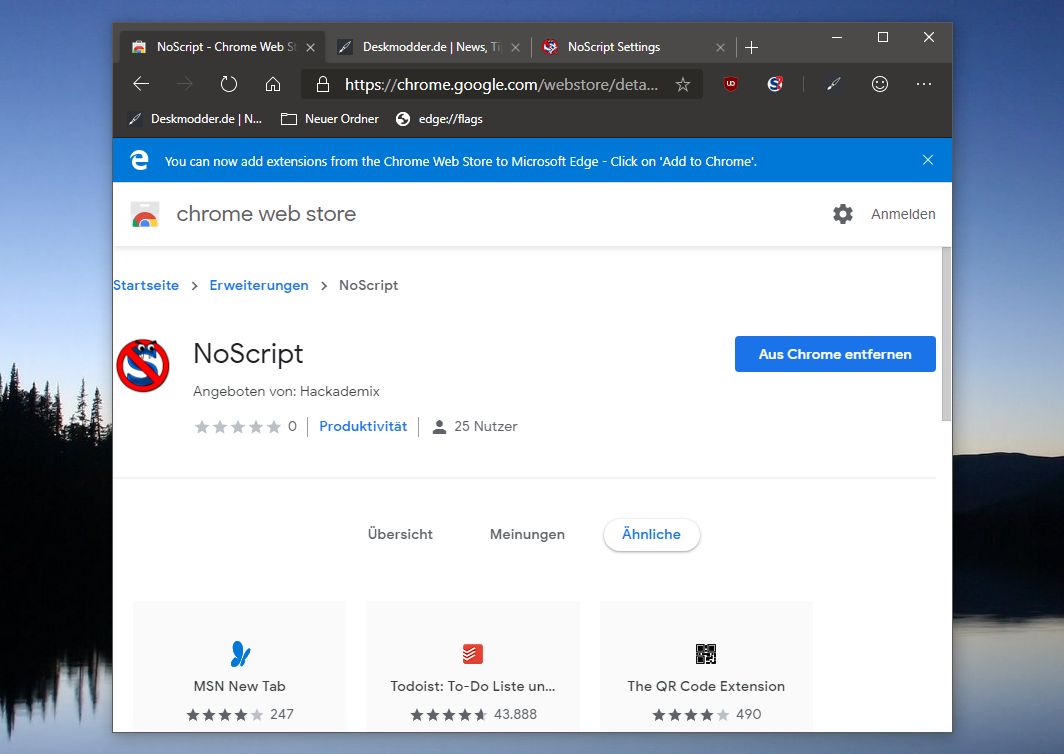Click the chrome web store heading

[266, 214]
